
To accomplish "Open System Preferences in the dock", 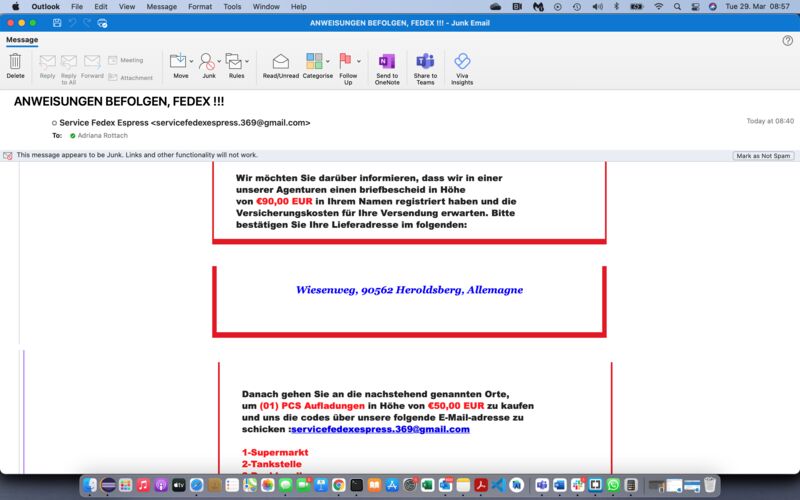I will 410,485.
